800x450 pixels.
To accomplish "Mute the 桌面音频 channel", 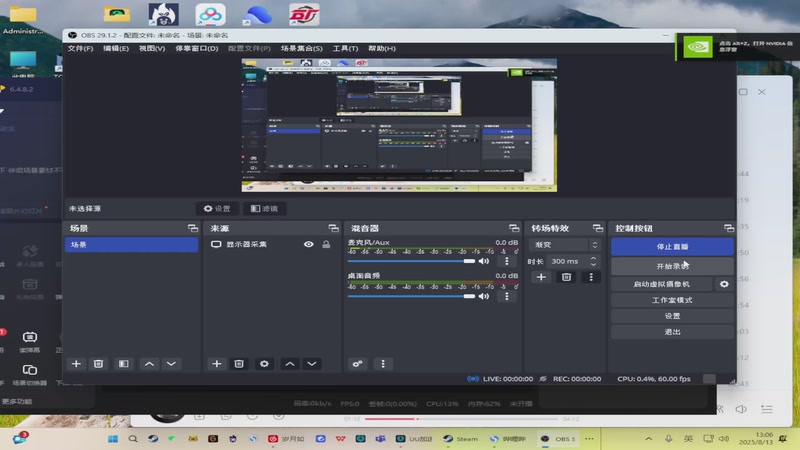I will tap(484, 296).
